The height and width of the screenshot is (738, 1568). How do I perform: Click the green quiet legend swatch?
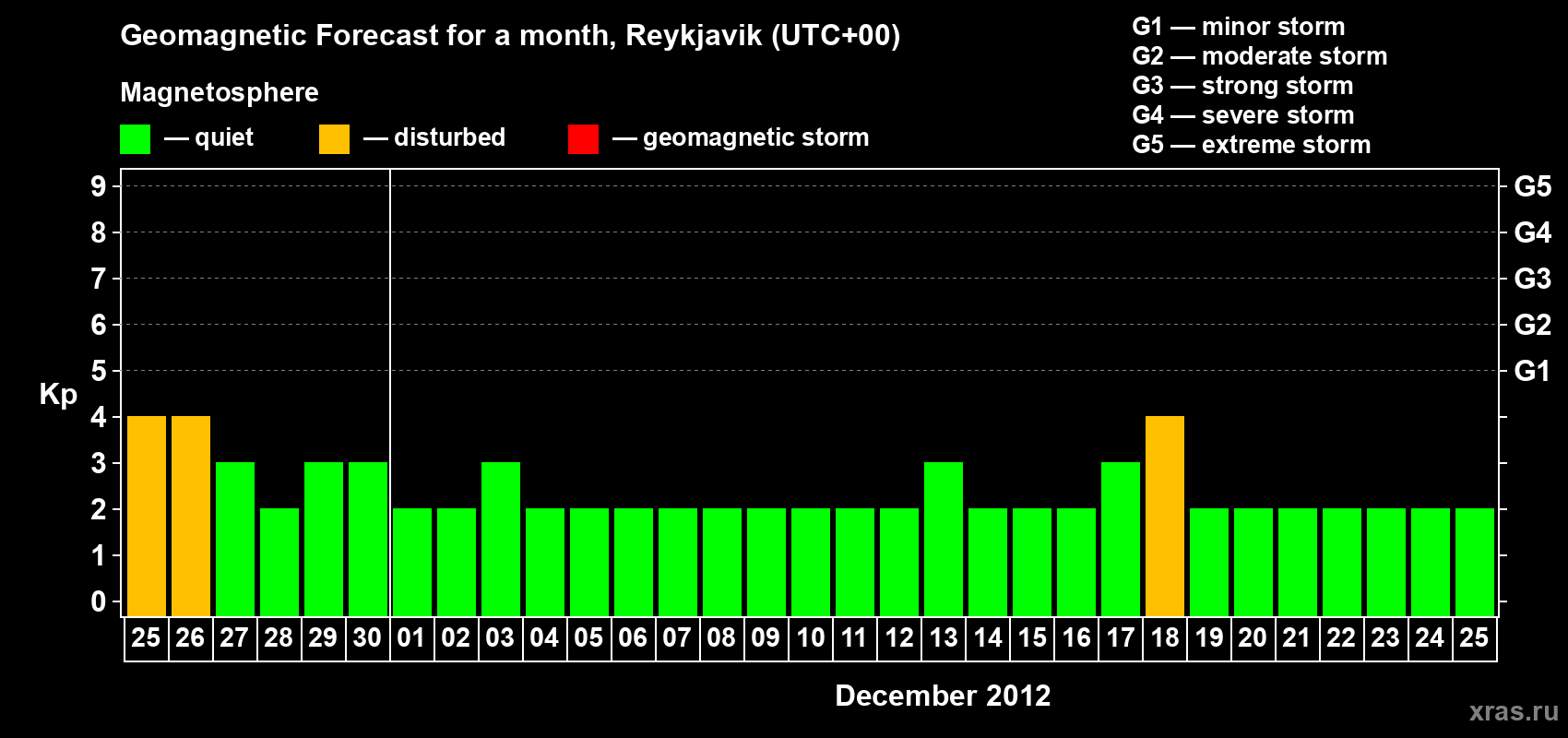click(135, 139)
